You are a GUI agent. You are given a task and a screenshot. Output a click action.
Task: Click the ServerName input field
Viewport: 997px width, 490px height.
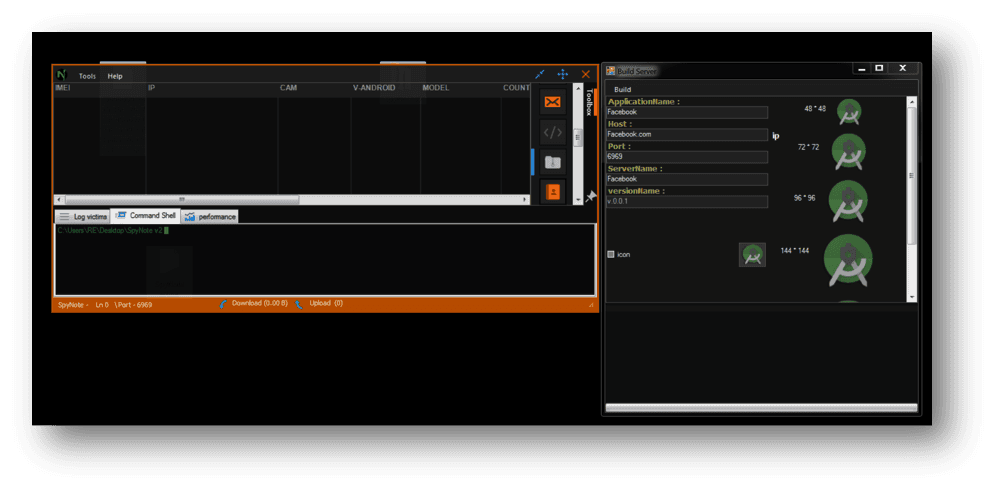pos(687,179)
